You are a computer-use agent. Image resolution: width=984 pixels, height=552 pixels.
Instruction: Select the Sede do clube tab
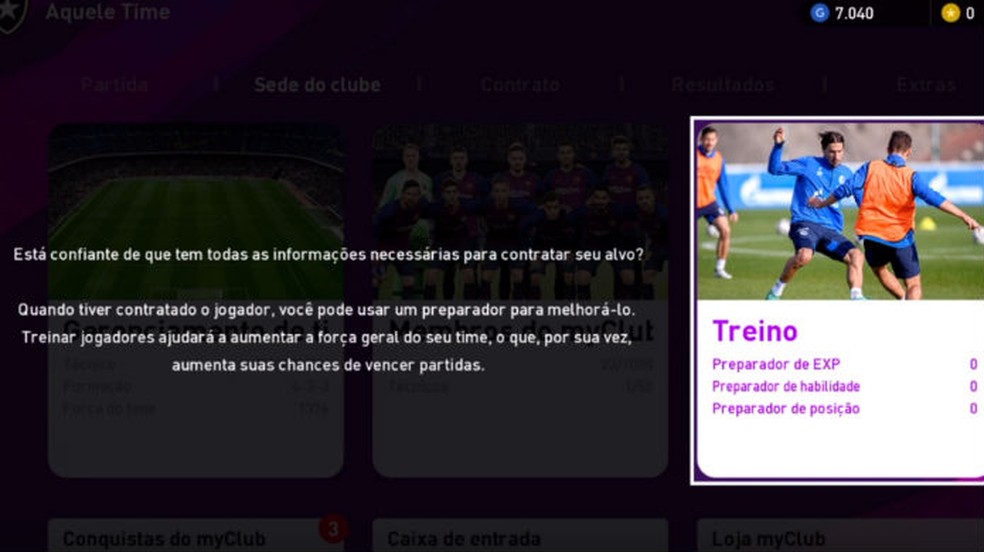tap(317, 85)
